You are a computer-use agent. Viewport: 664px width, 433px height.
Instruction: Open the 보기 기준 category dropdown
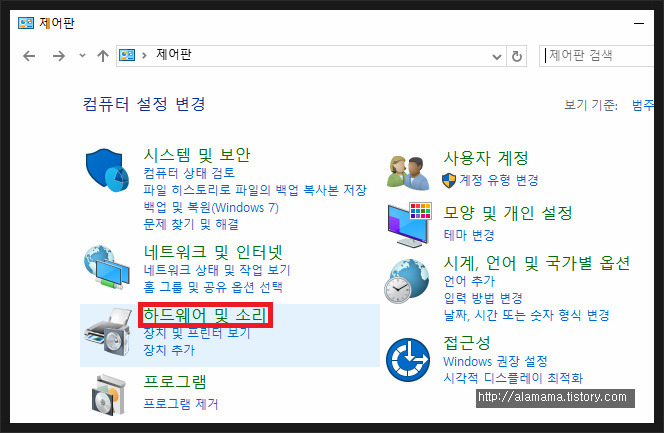643,105
